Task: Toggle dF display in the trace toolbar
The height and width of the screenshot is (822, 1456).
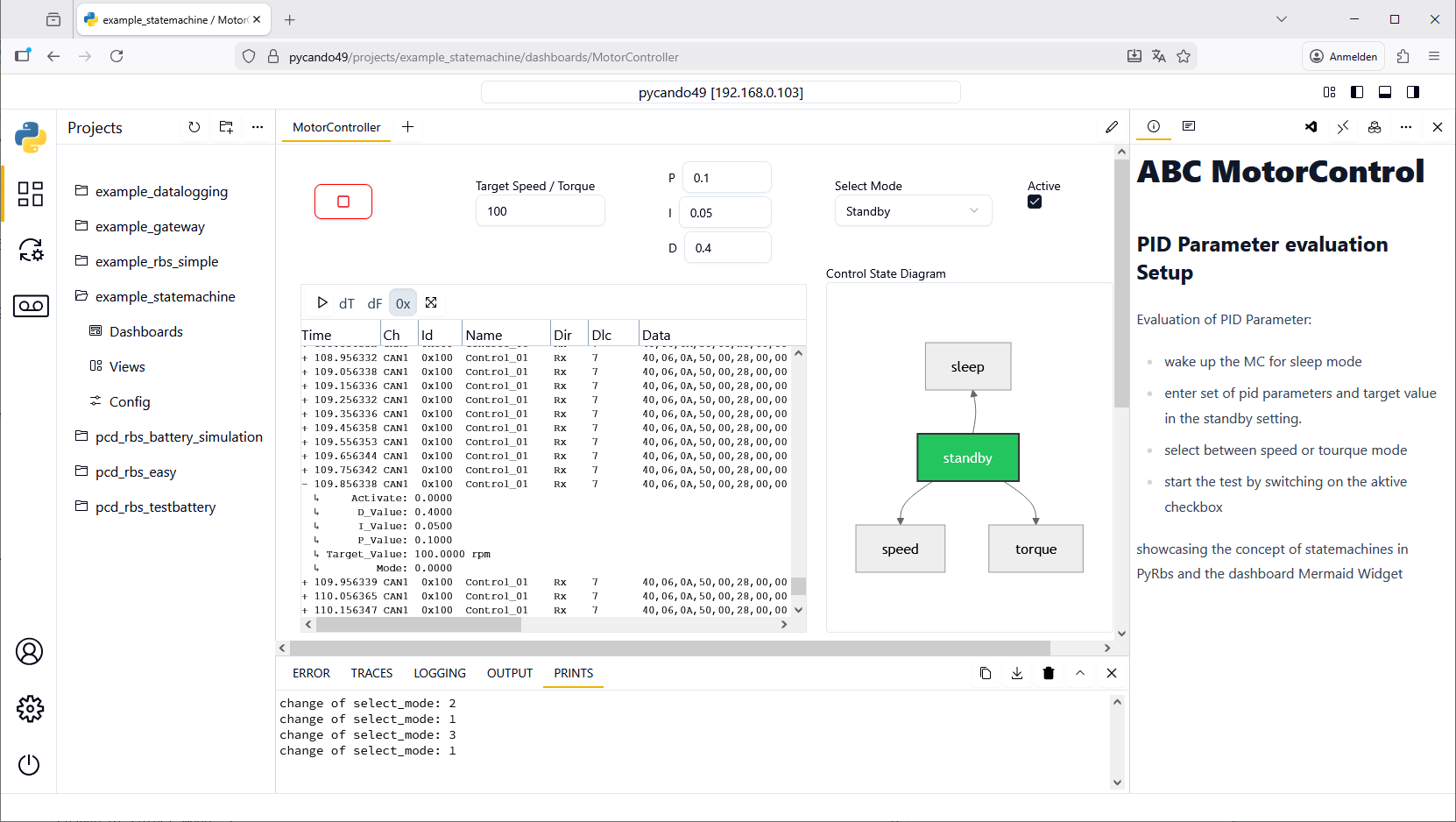Action: coord(374,302)
